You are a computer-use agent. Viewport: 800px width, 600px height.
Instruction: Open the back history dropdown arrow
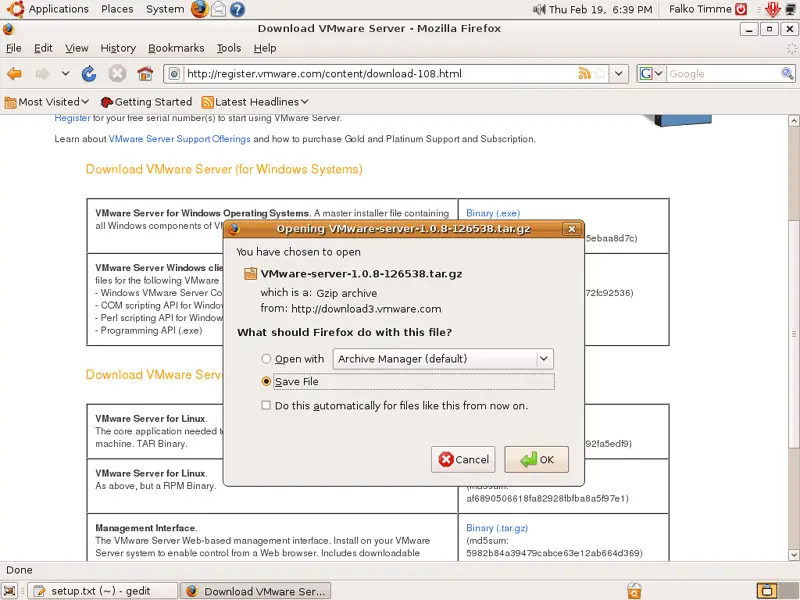pos(65,74)
